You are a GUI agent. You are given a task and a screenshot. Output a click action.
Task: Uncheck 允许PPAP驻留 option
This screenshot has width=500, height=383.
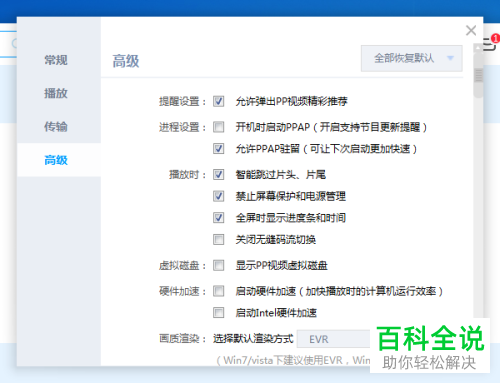(219, 148)
